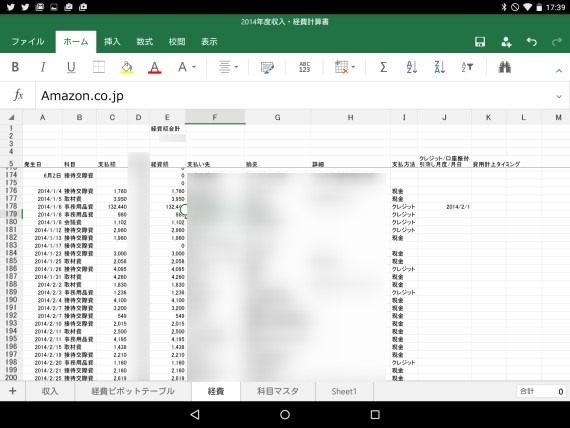Tap Android back button
Screen dimensions: 570x428
point(195,414)
